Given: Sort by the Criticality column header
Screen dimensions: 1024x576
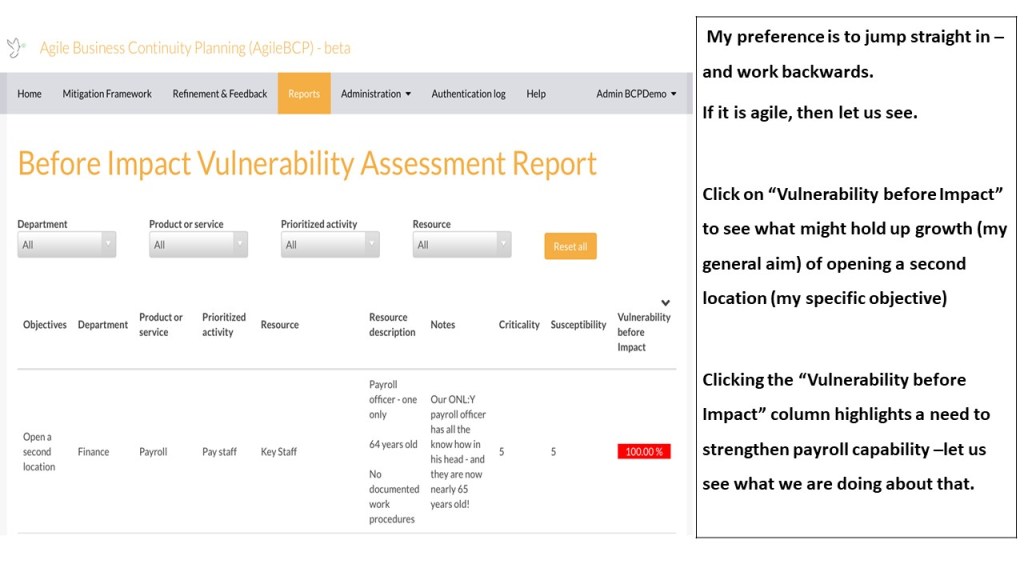Looking at the screenshot, I should [x=519, y=325].
